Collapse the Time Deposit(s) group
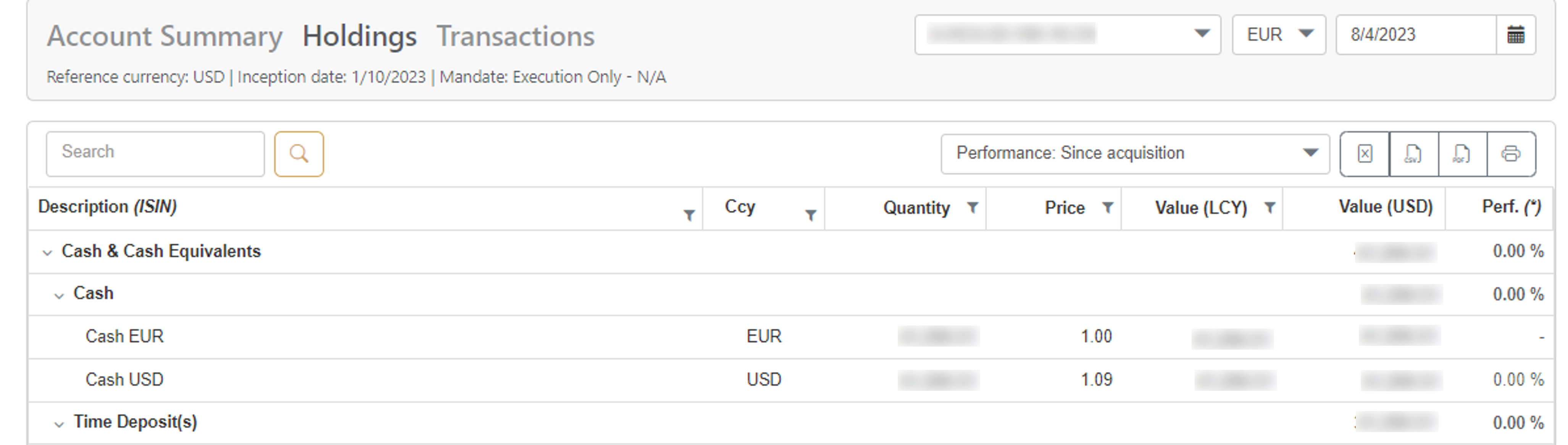 pos(59,424)
